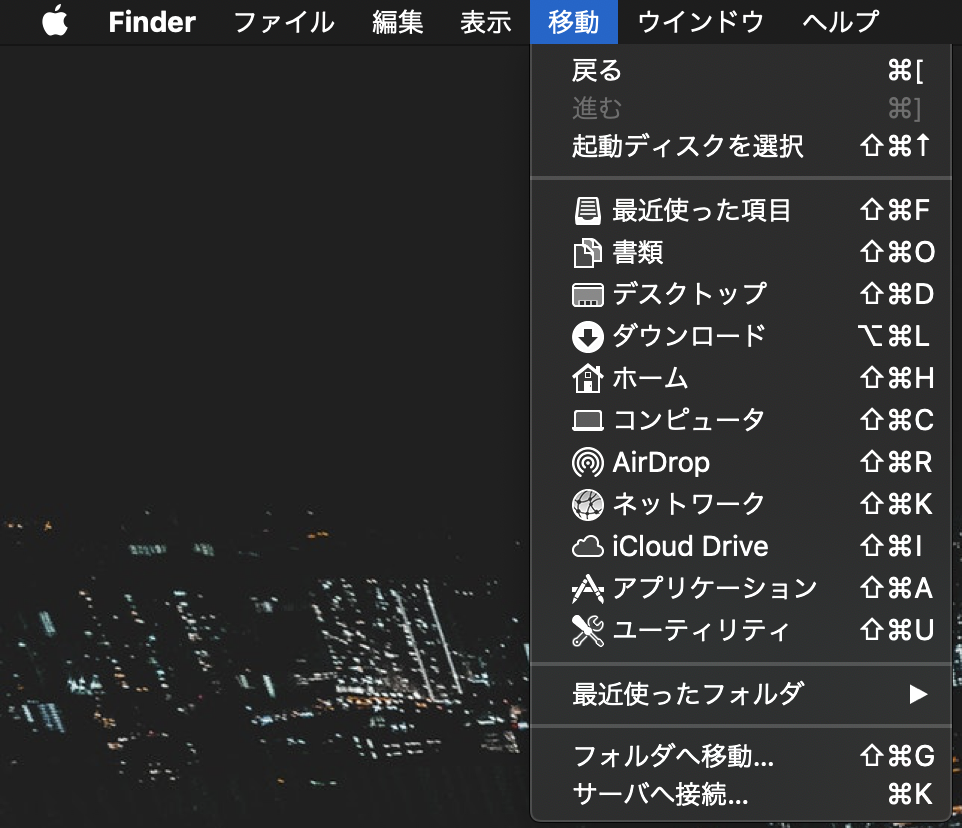Select the ダウンロード download arrow icon

(x=588, y=336)
